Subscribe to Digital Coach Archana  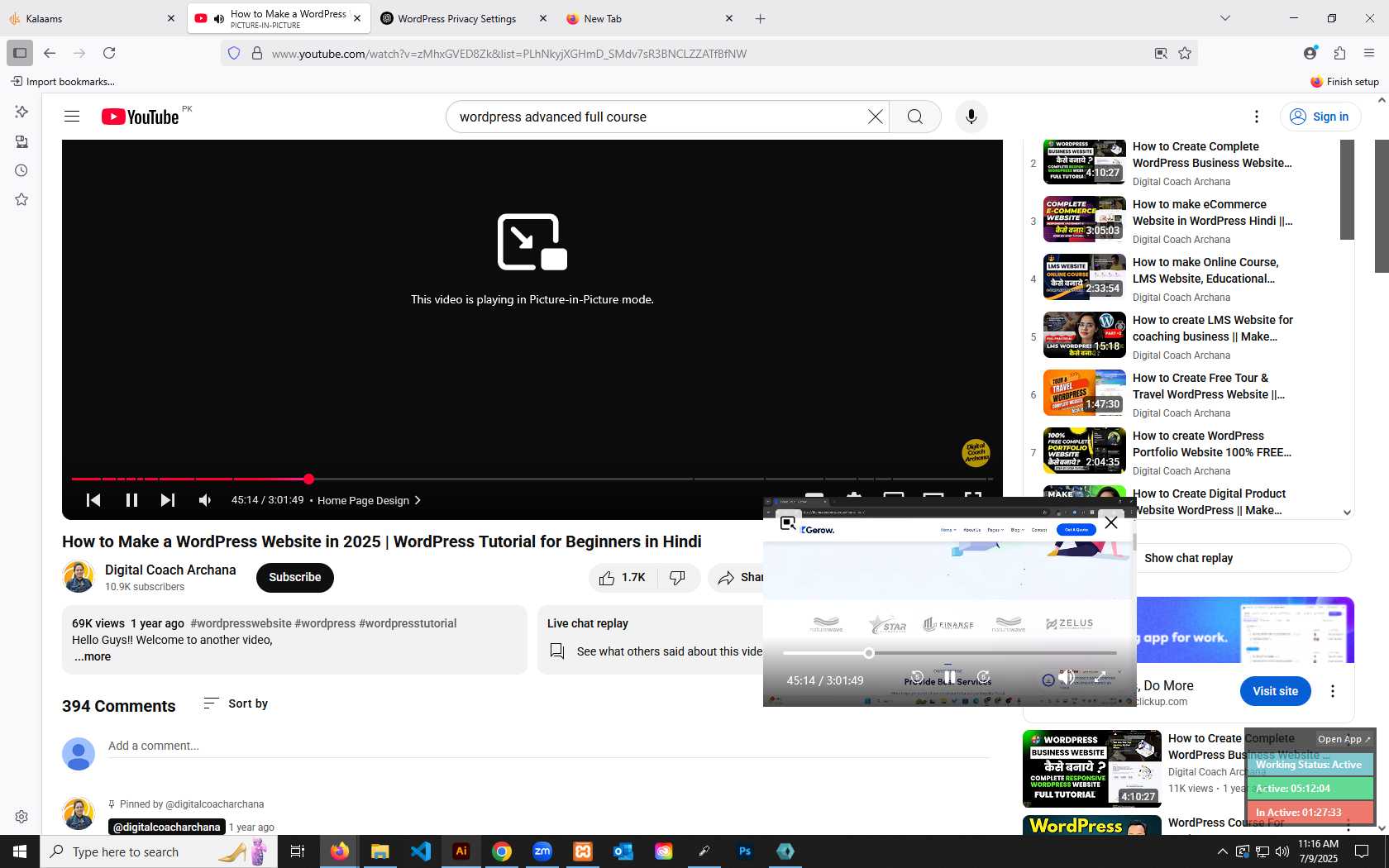(295, 578)
